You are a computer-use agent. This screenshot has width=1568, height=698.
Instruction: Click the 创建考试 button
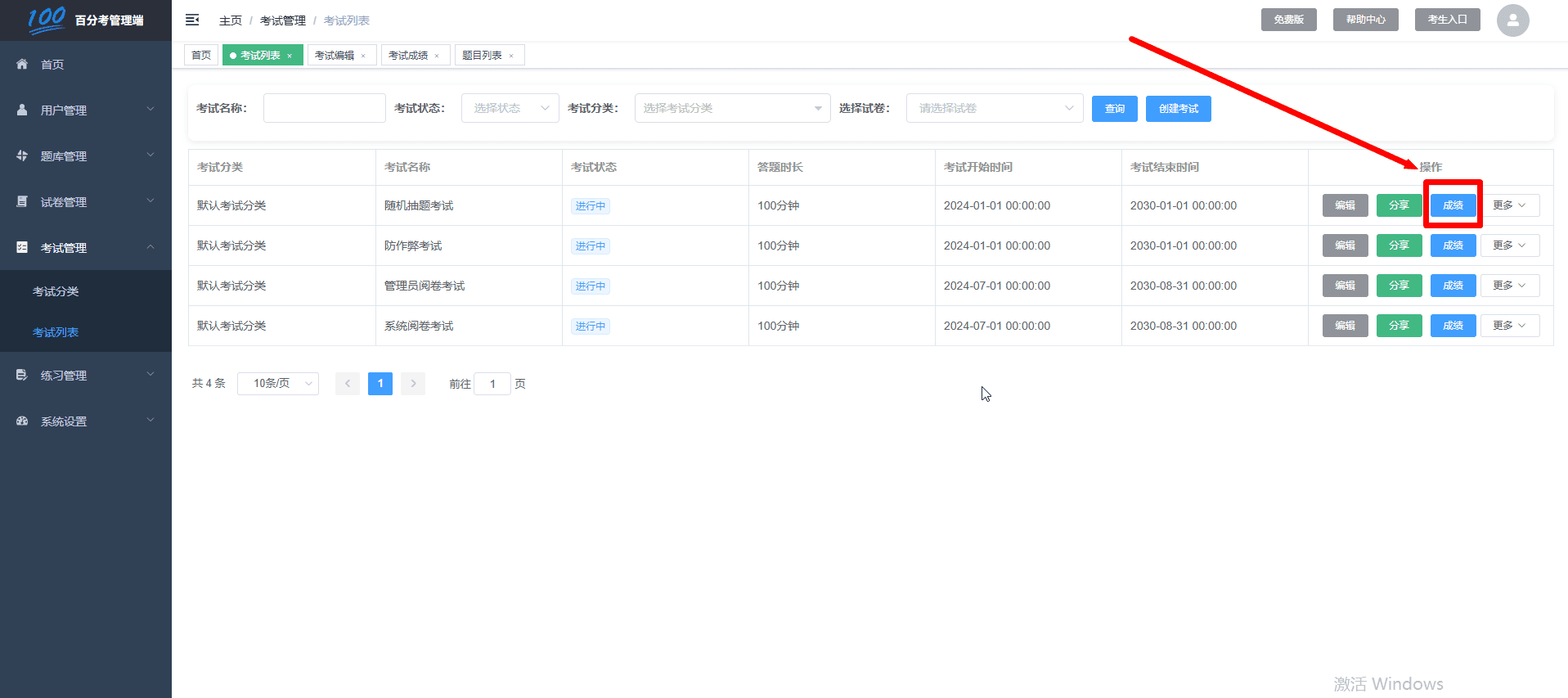pos(1178,109)
